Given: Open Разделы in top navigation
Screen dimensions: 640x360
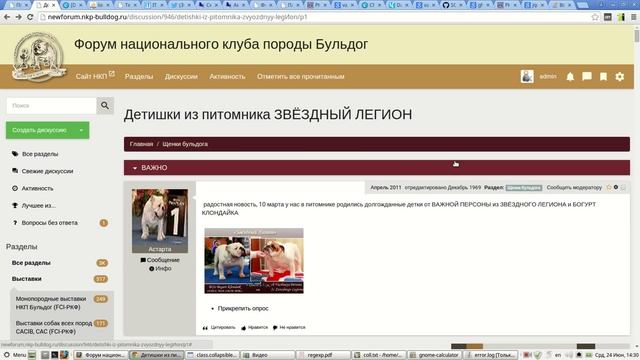Looking at the screenshot, I should pyautogui.click(x=139, y=76).
